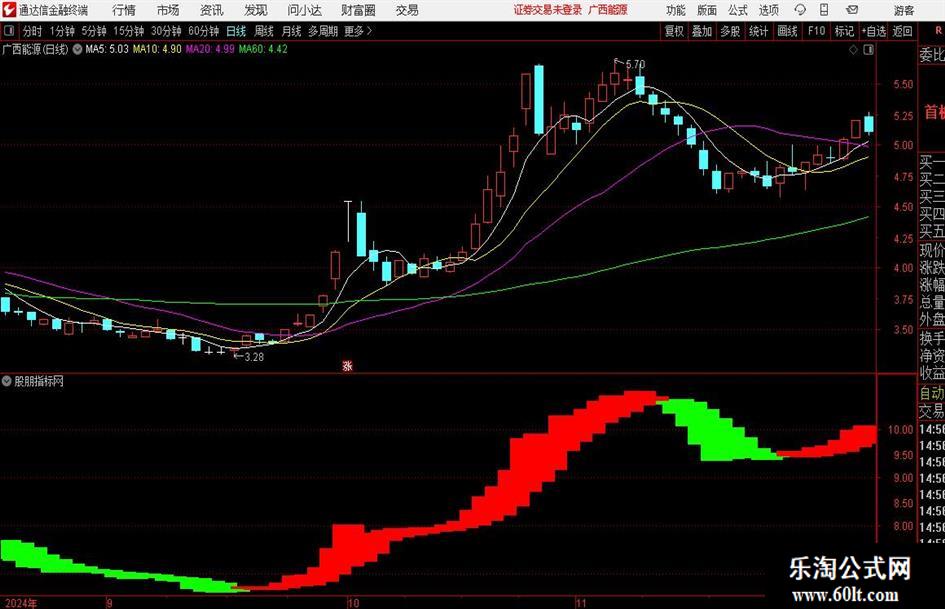Open the 交易 menu
This screenshot has width=945, height=609.
pos(407,10)
